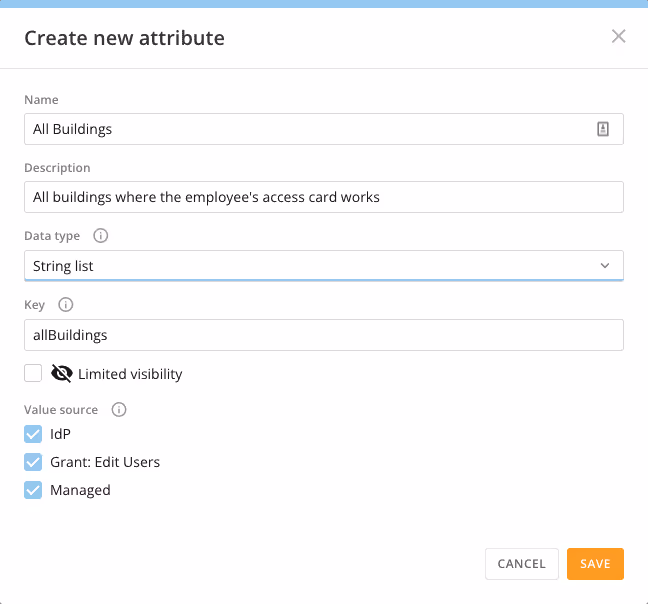The height and width of the screenshot is (604, 648).
Task: Click the Key info icon
Action: coord(66,304)
